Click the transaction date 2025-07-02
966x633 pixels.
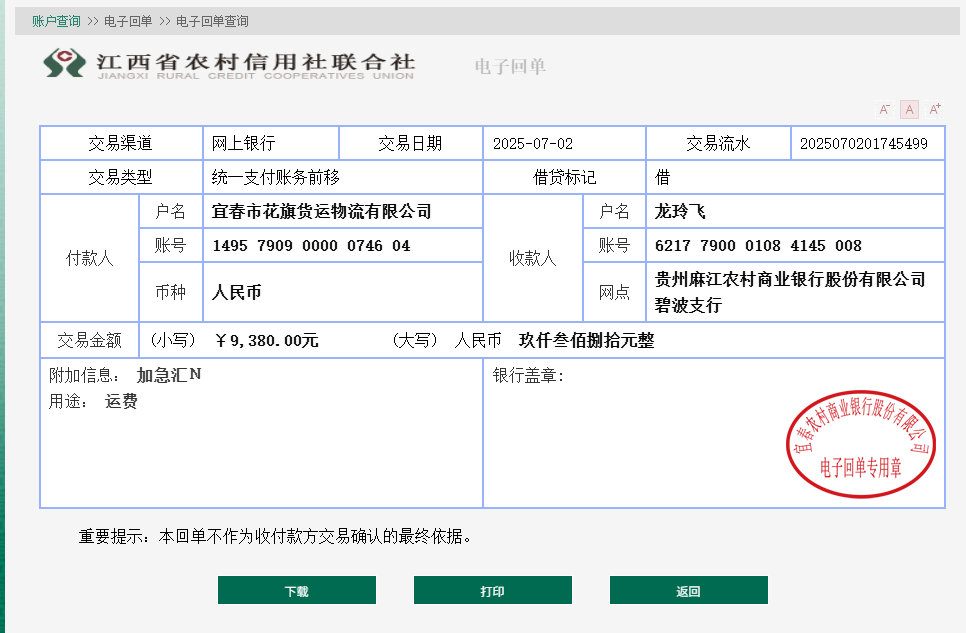[x=533, y=144]
